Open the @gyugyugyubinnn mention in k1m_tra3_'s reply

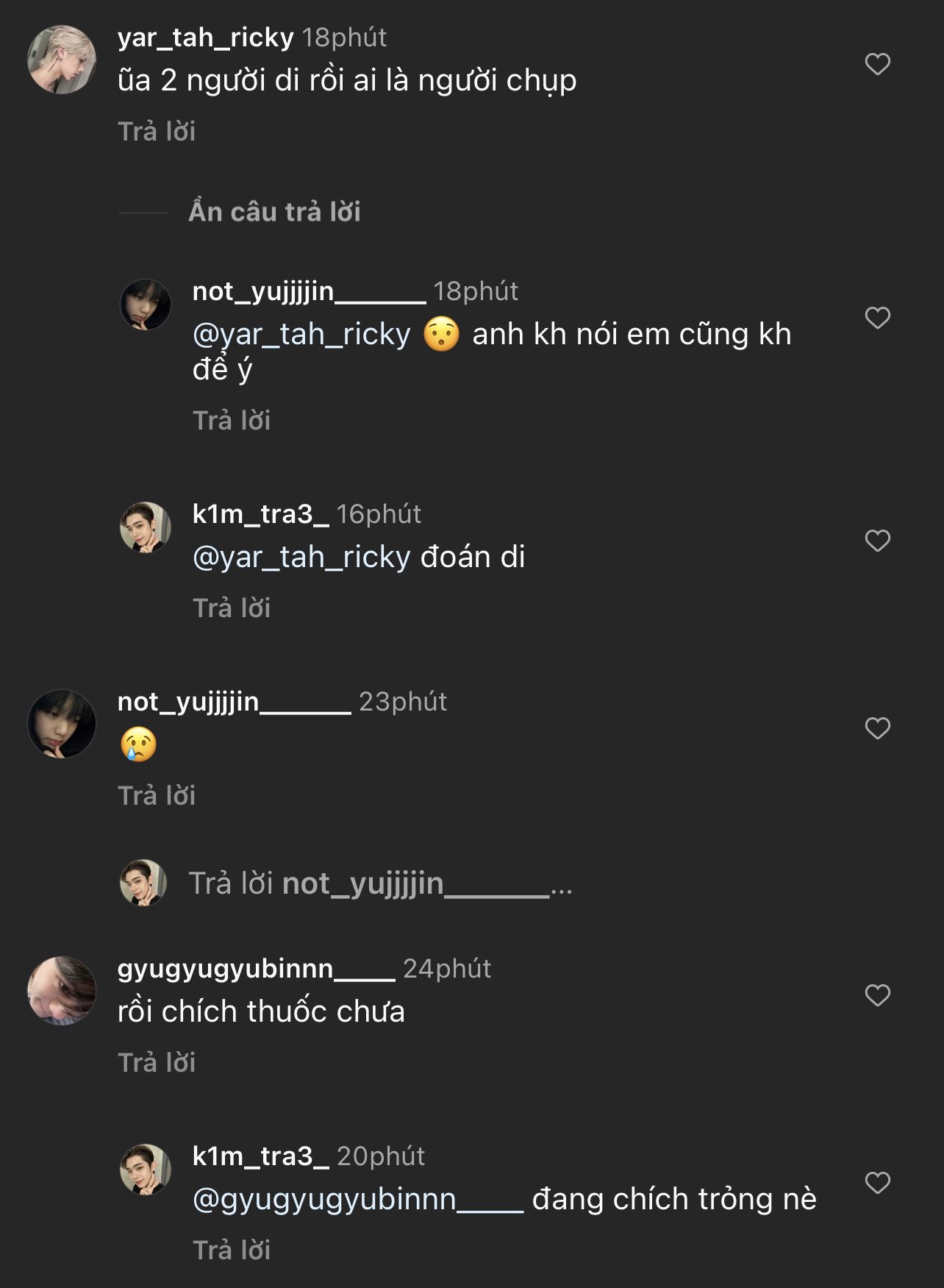(357, 1199)
